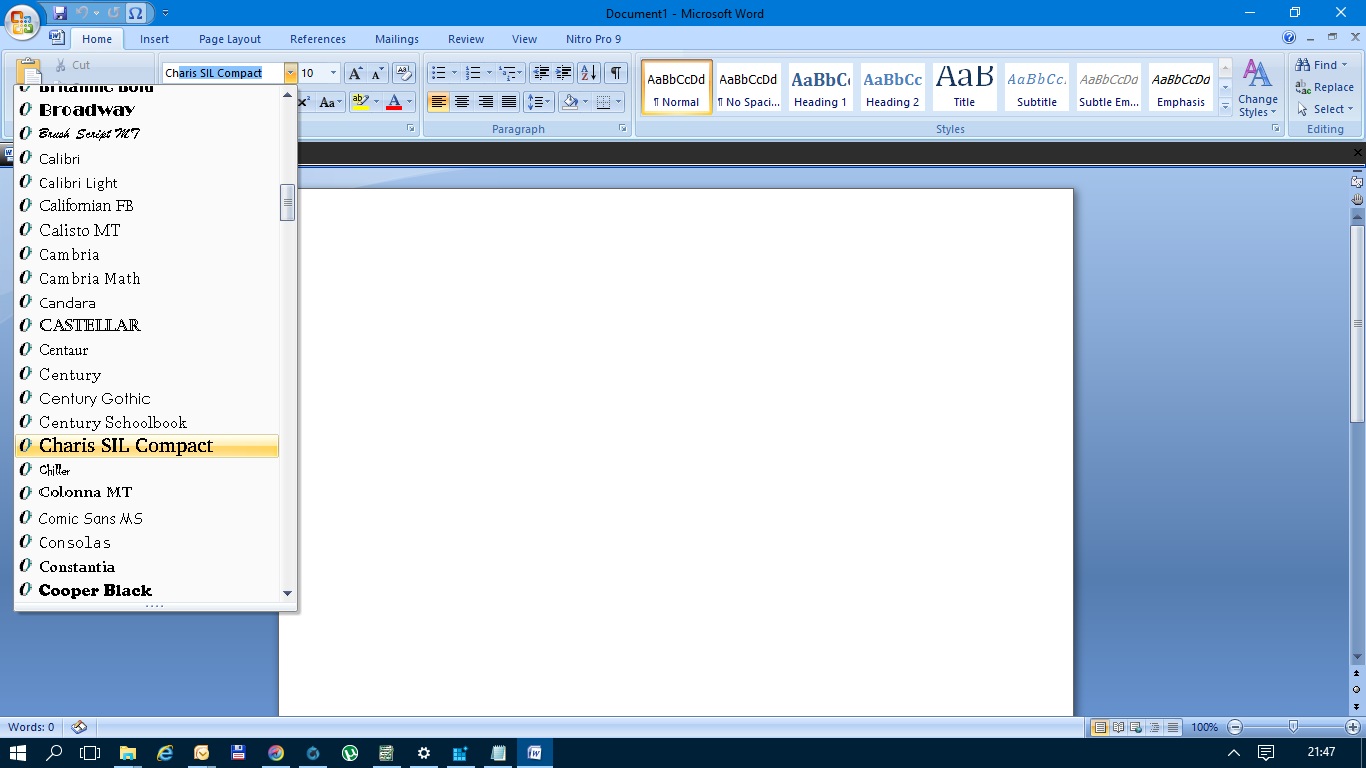
Task: Expand bullets list dropdown arrow
Action: [454, 73]
